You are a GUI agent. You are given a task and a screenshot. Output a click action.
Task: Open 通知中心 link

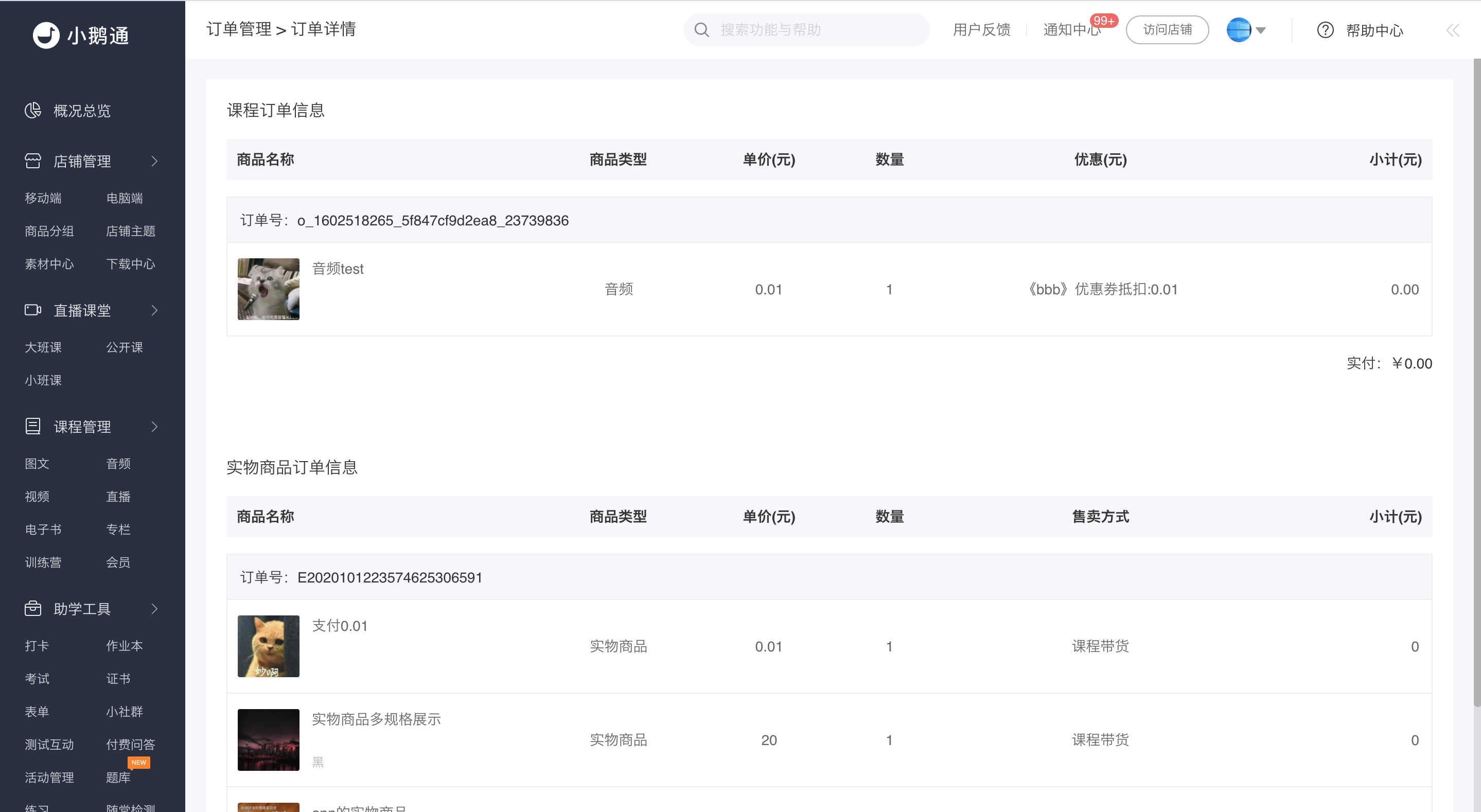point(1072,29)
